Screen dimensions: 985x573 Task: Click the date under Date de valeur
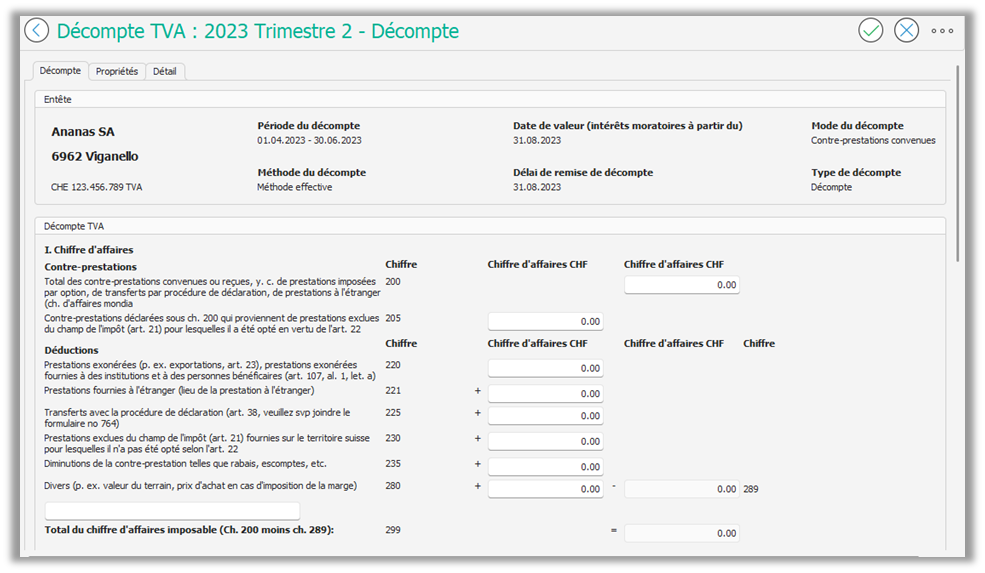[x=537, y=141]
